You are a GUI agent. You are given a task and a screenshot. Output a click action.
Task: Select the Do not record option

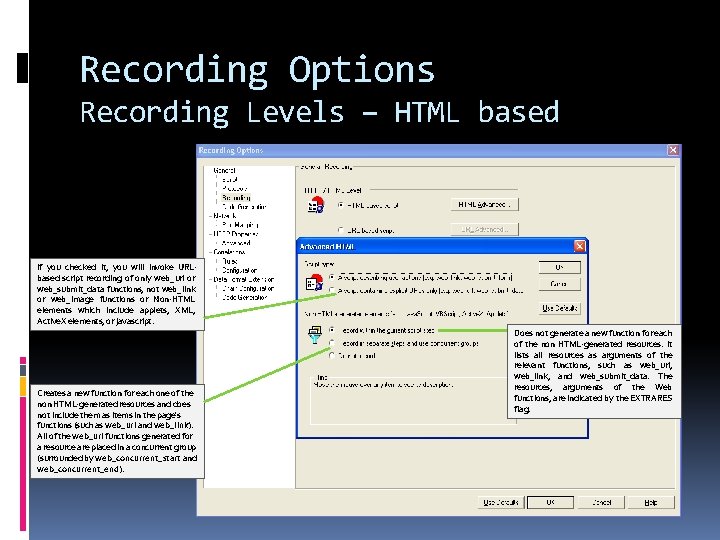coord(332,355)
